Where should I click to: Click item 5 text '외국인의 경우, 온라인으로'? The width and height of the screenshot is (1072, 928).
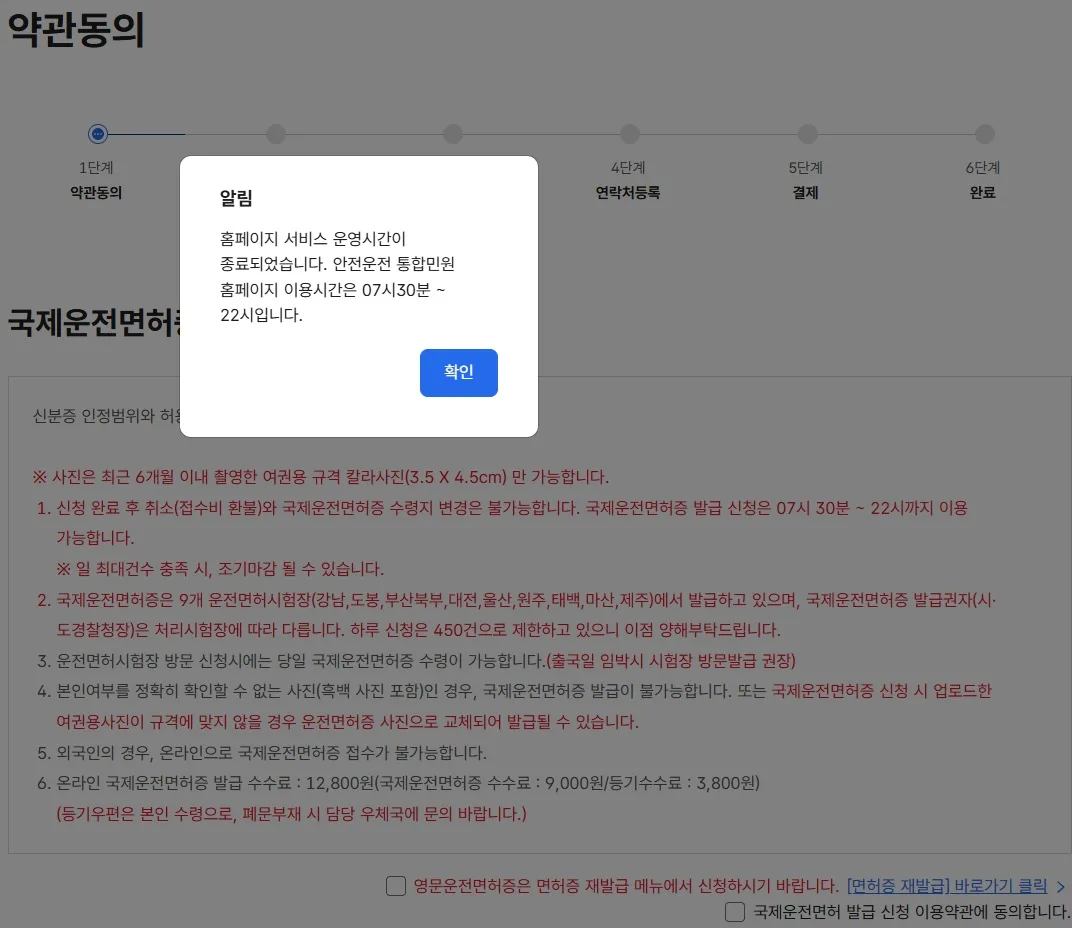tap(262, 753)
